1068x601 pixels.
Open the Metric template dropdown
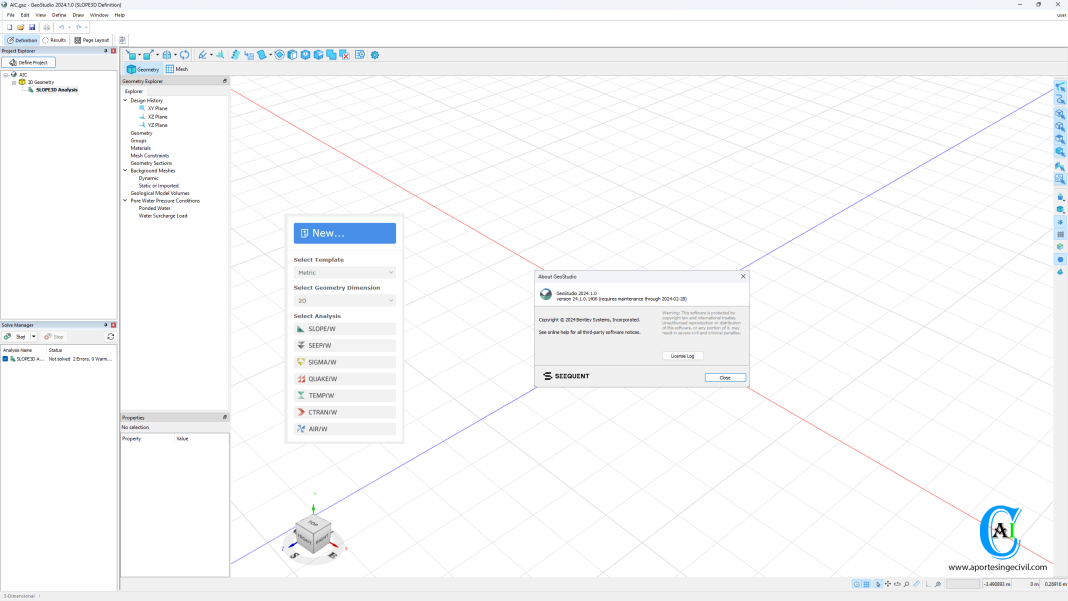344,272
